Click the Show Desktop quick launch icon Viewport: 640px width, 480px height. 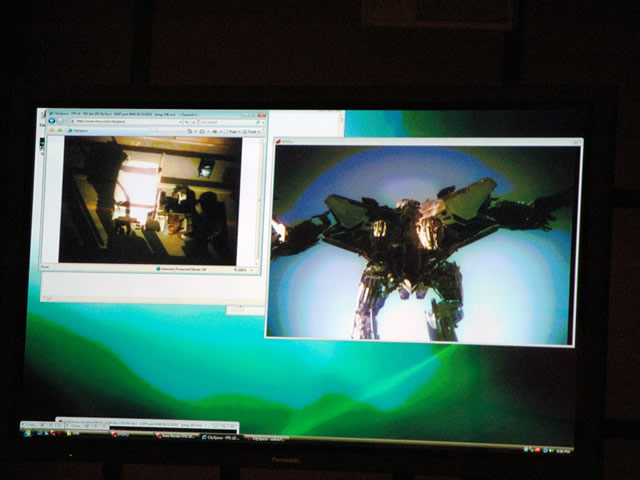tap(39, 433)
